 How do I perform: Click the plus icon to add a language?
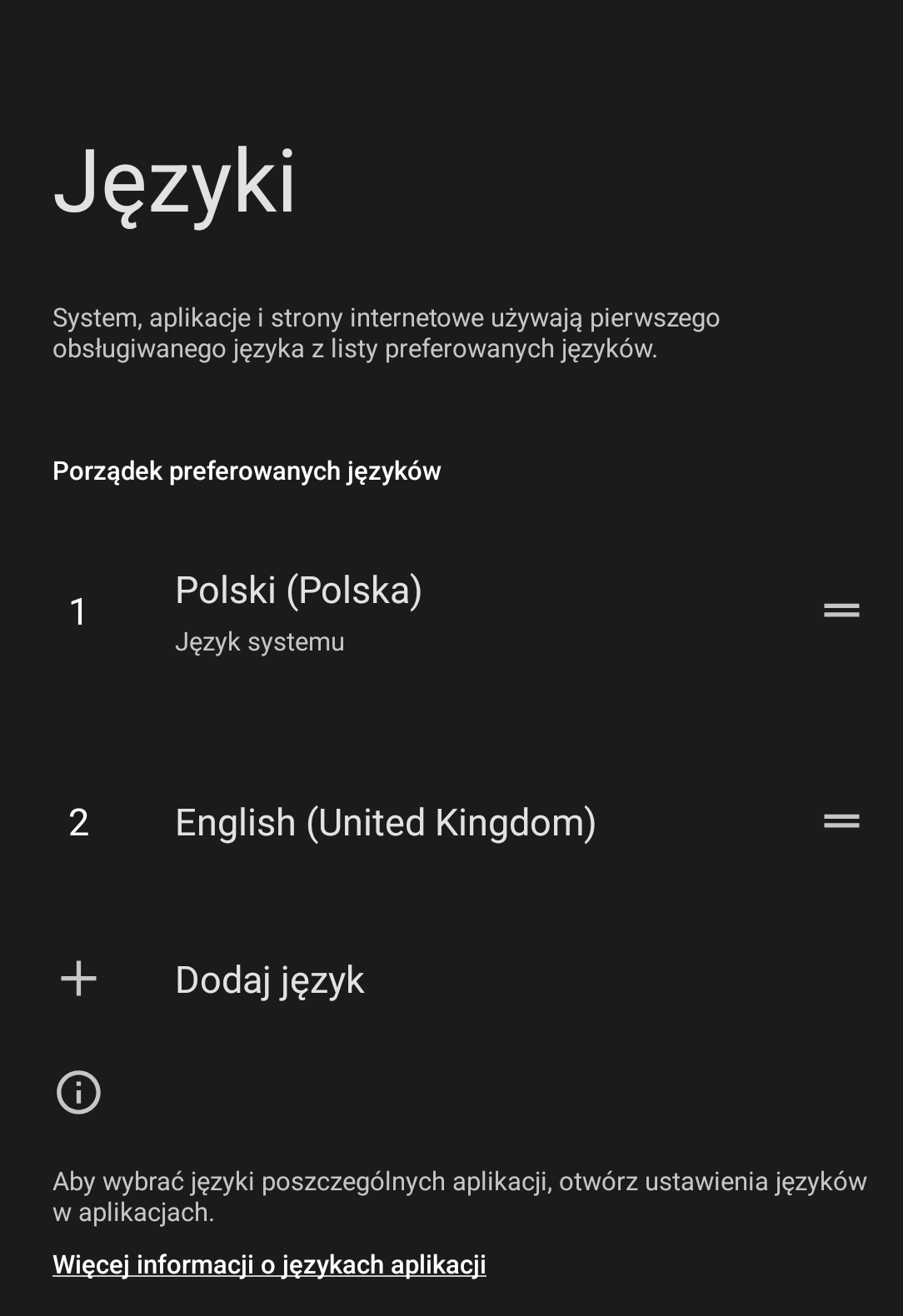pos(79,979)
